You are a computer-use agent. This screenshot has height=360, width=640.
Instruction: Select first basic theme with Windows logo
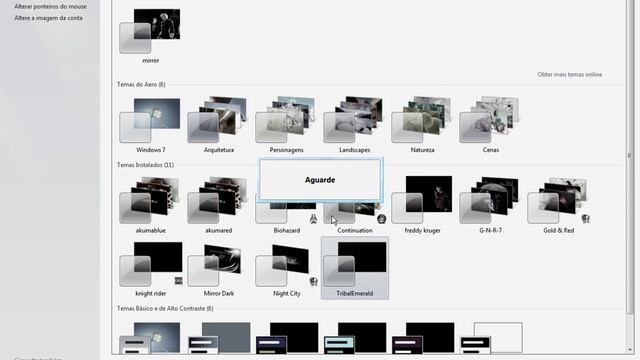point(150,338)
